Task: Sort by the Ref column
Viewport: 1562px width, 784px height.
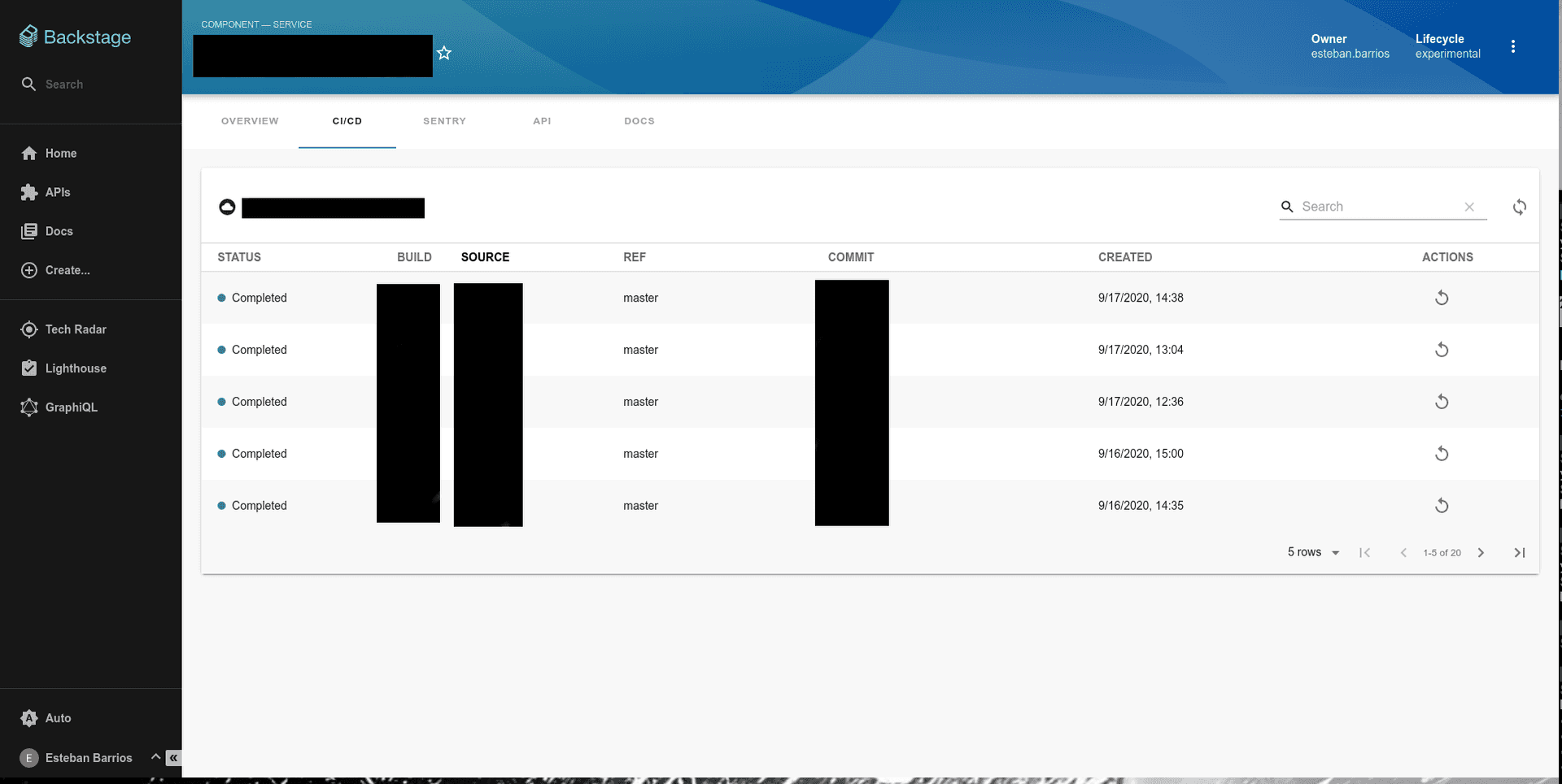Action: pyautogui.click(x=635, y=257)
